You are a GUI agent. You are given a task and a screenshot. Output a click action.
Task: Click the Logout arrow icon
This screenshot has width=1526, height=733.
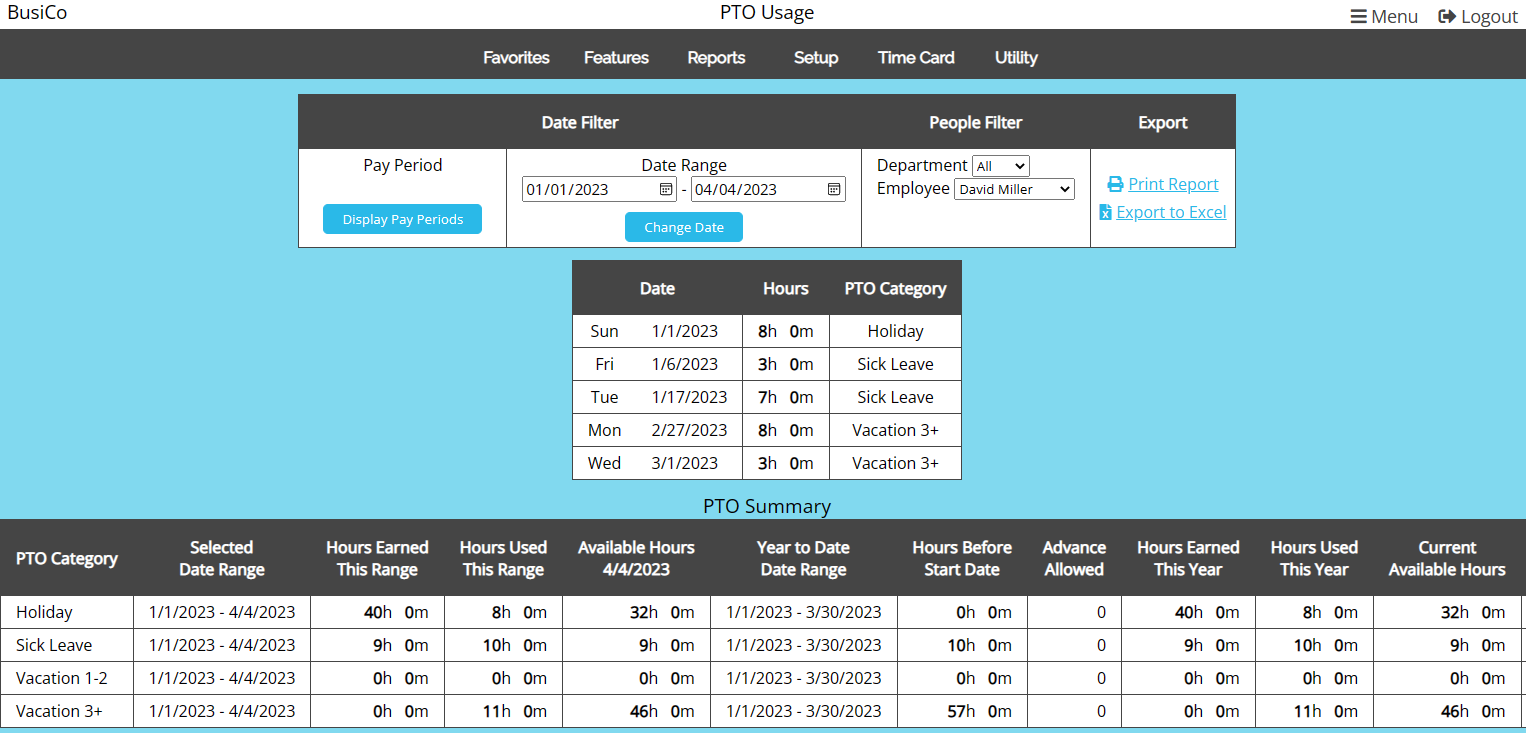1447,17
